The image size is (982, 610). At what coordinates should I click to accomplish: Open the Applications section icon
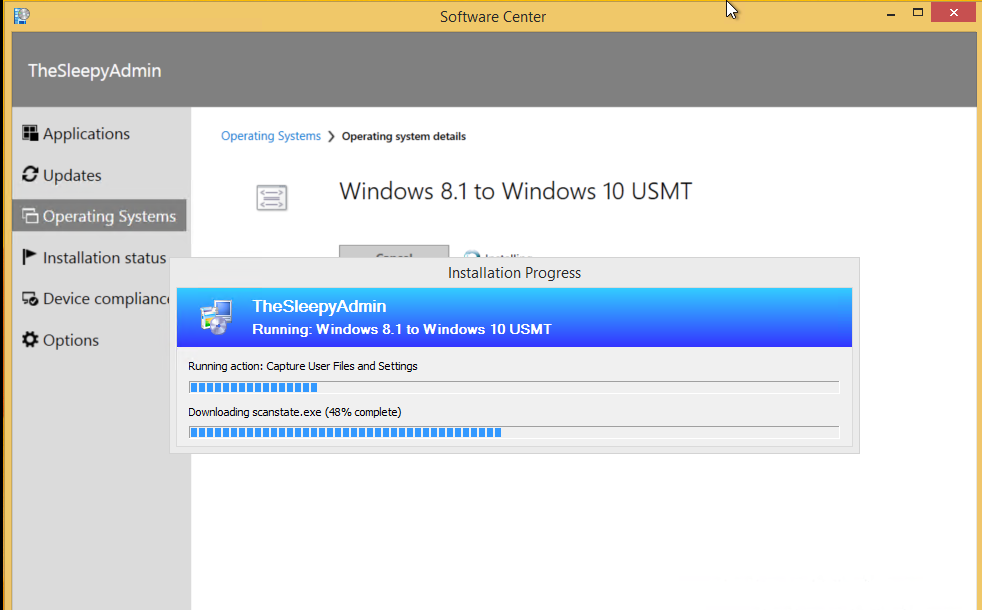[31, 133]
